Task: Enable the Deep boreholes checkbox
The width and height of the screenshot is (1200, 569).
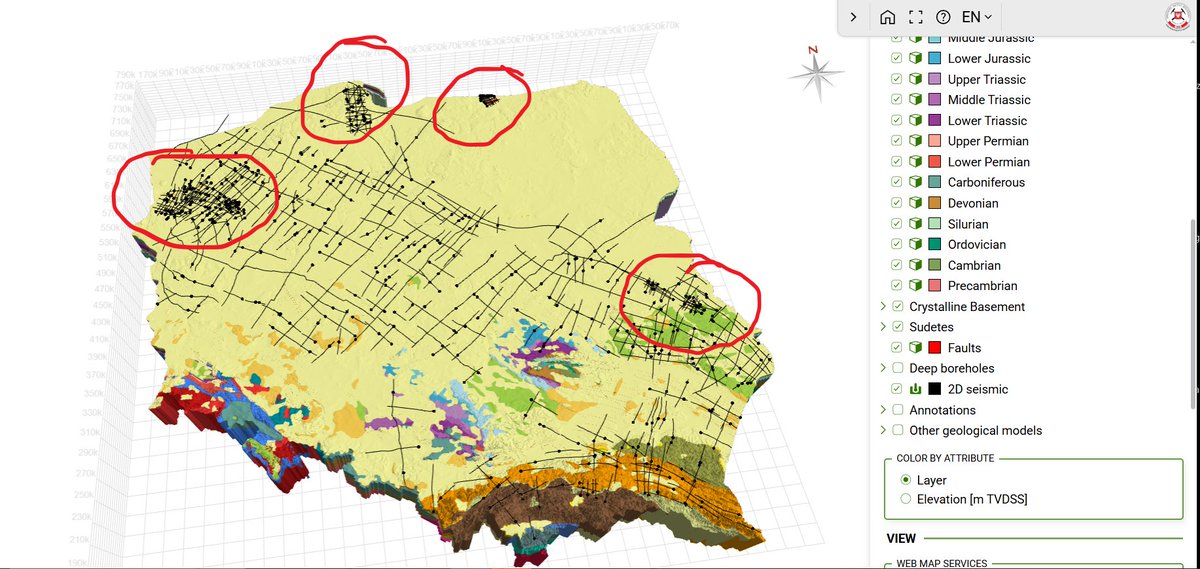Action: 897,368
